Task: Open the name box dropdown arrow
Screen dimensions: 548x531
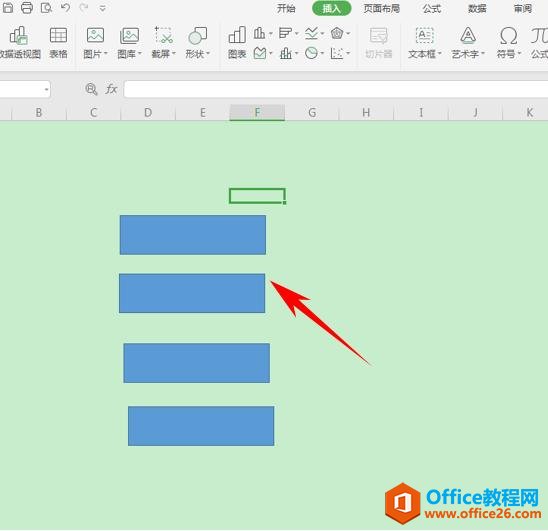Action: (x=46, y=89)
